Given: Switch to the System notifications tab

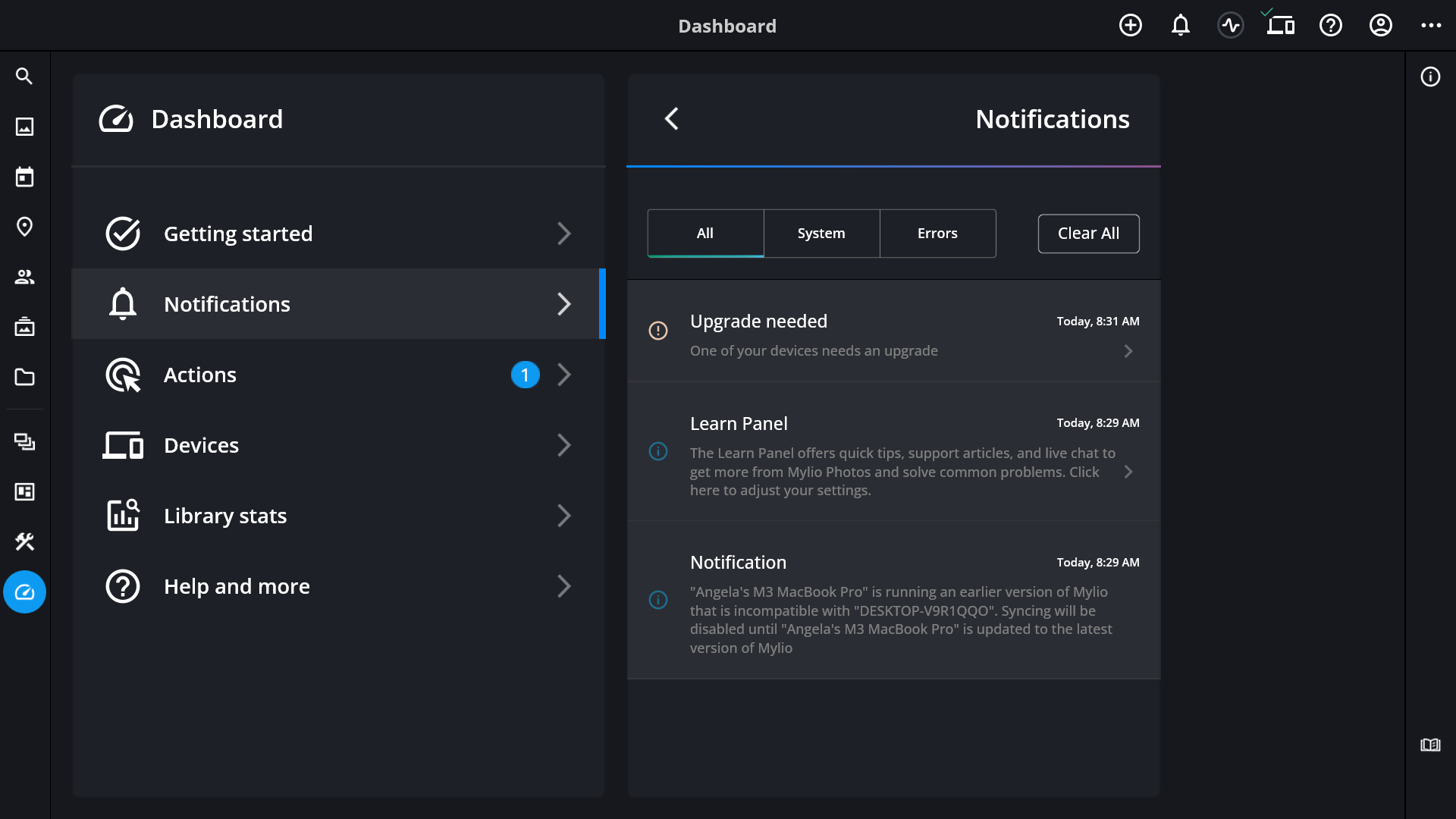Looking at the screenshot, I should 821,234.
